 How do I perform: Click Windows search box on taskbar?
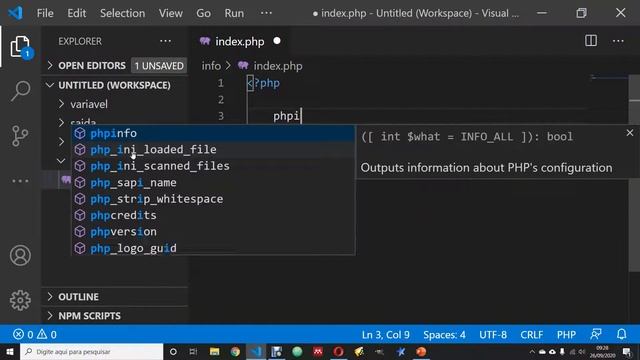pyautogui.click(x=91, y=351)
